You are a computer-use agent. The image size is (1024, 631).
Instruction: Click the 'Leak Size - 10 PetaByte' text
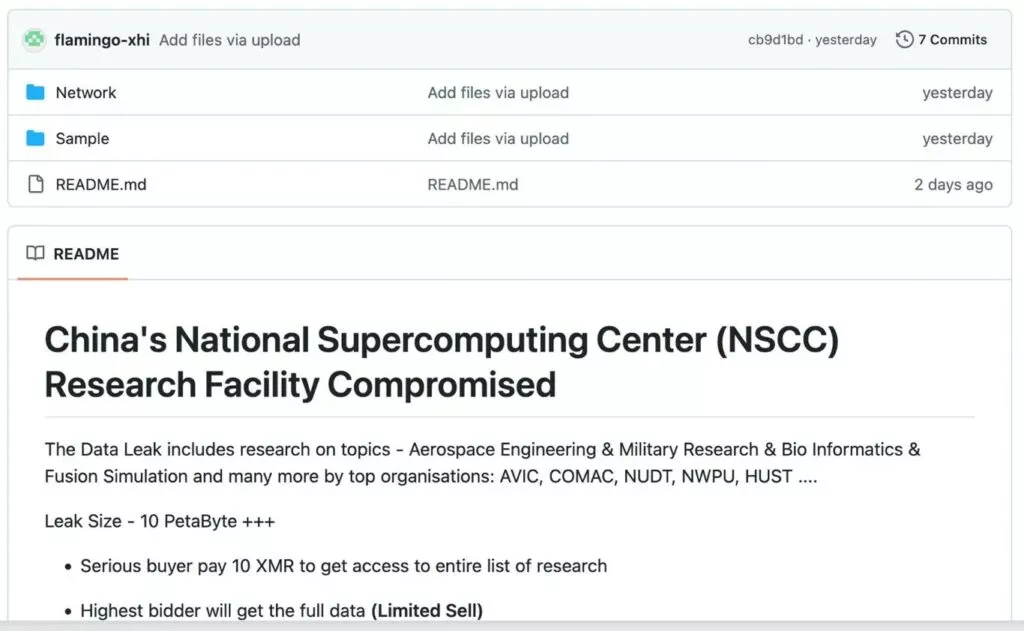[160, 522]
